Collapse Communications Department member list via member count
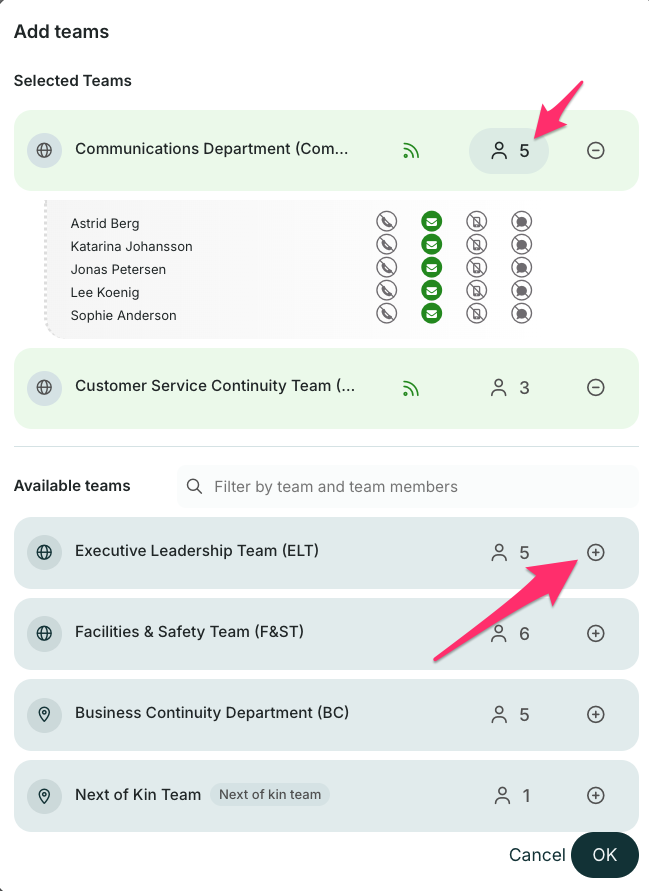649x891 pixels. pos(509,151)
